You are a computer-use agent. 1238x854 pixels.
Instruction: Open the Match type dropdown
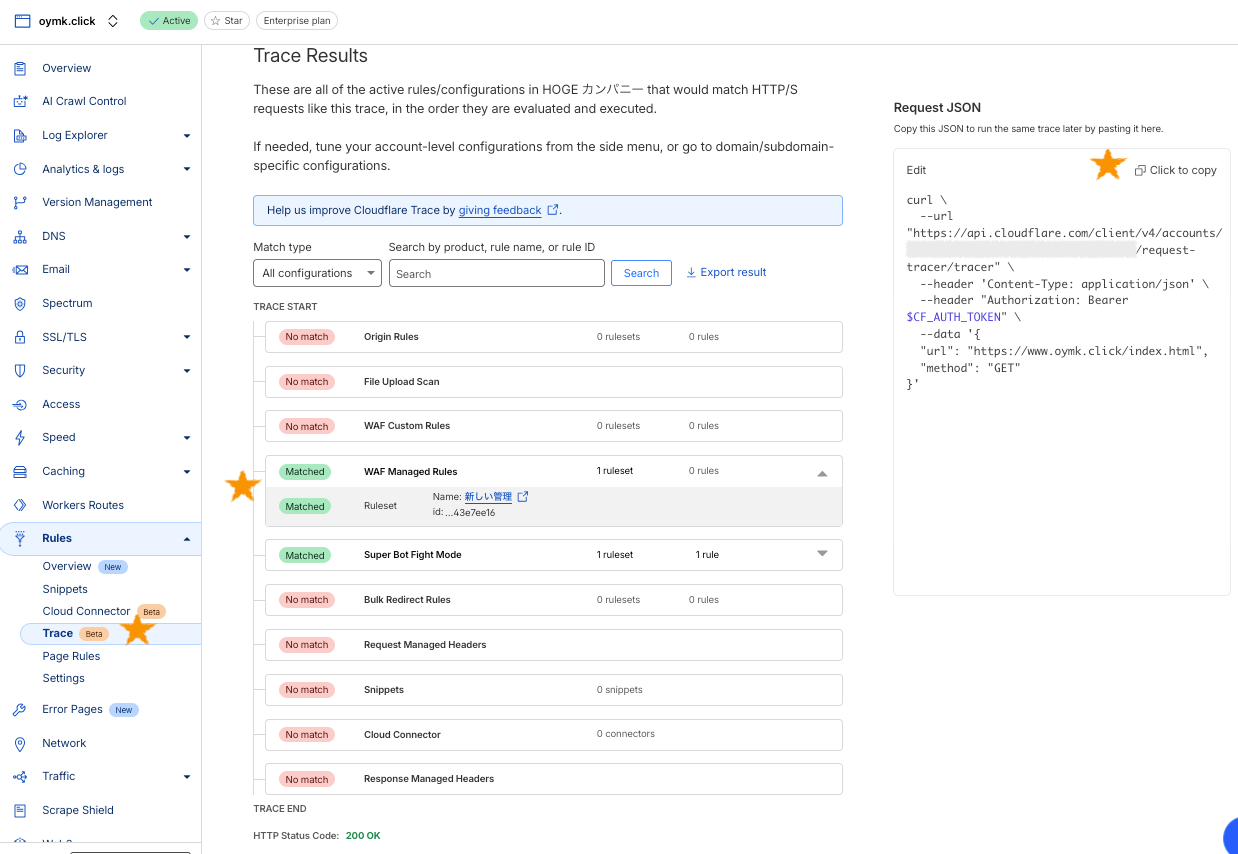pos(317,273)
